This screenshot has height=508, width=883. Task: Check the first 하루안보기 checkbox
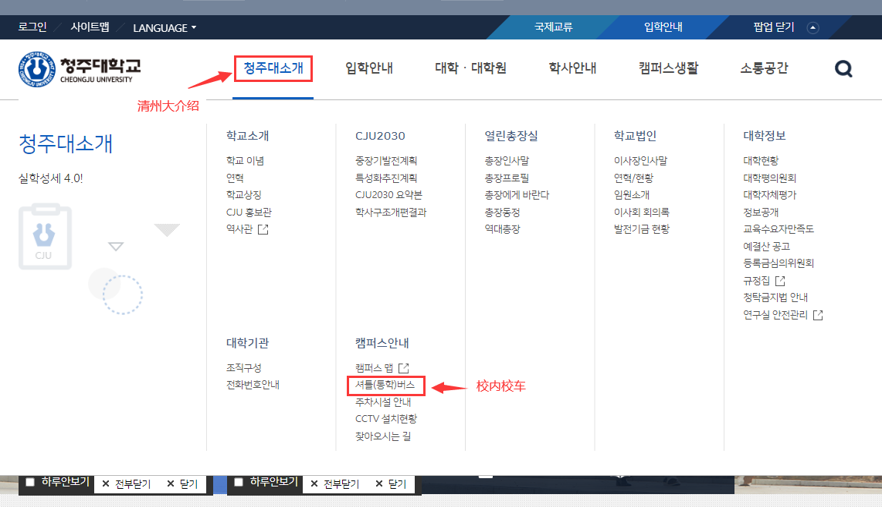30,482
